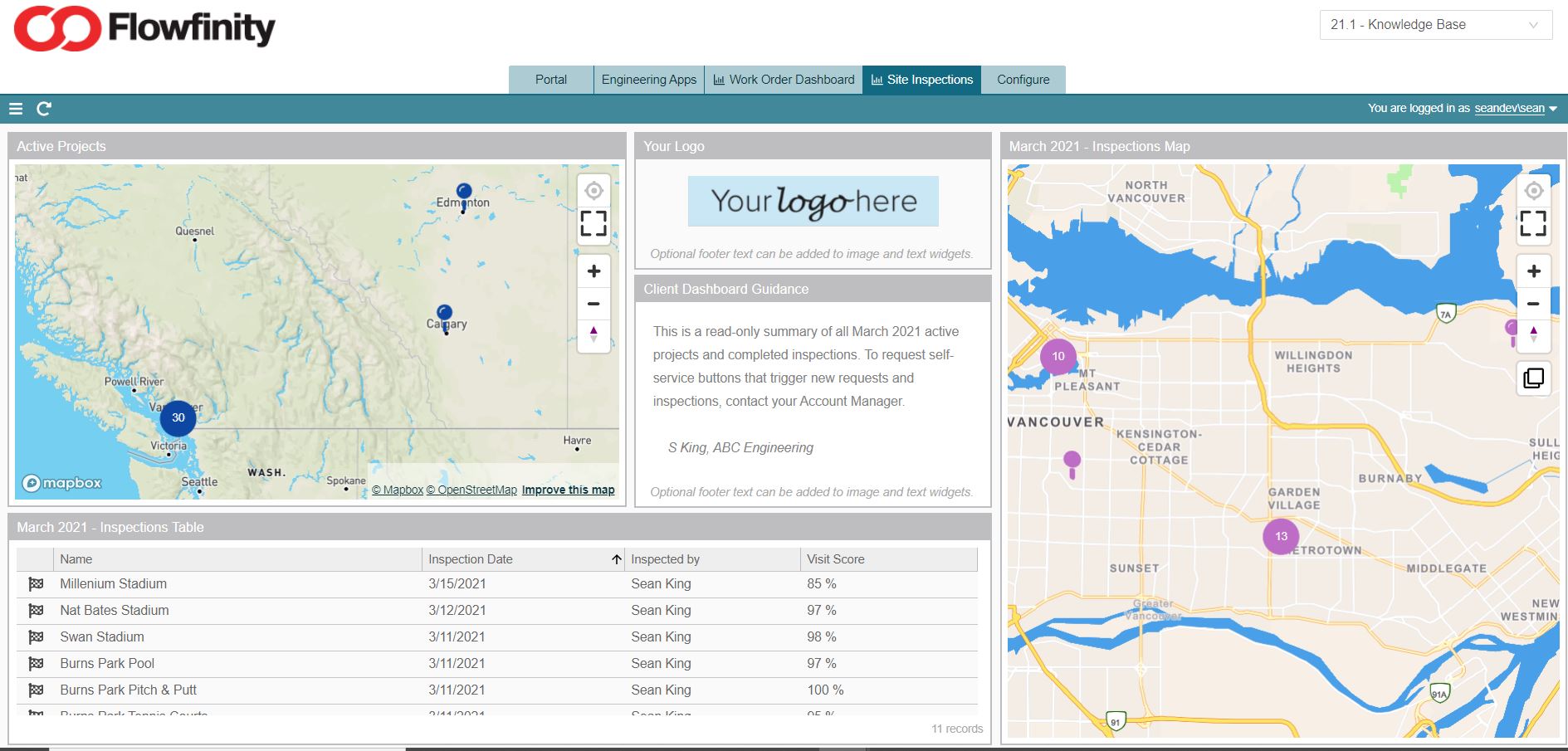This screenshot has width=1568, height=751.
Task: Open layers button on Inspections Map
Action: tap(1533, 378)
